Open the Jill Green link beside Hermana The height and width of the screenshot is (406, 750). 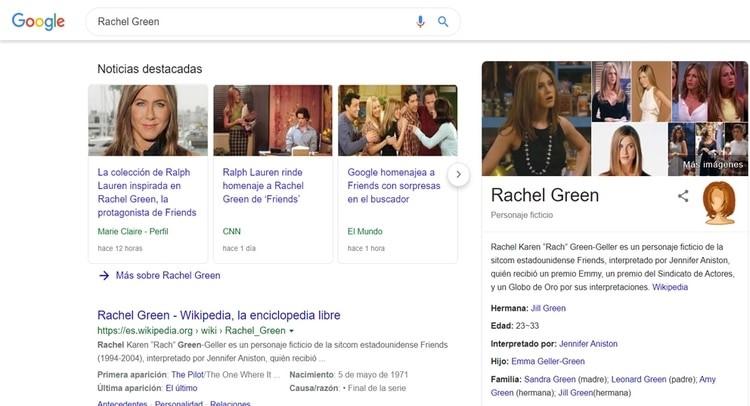(548, 308)
